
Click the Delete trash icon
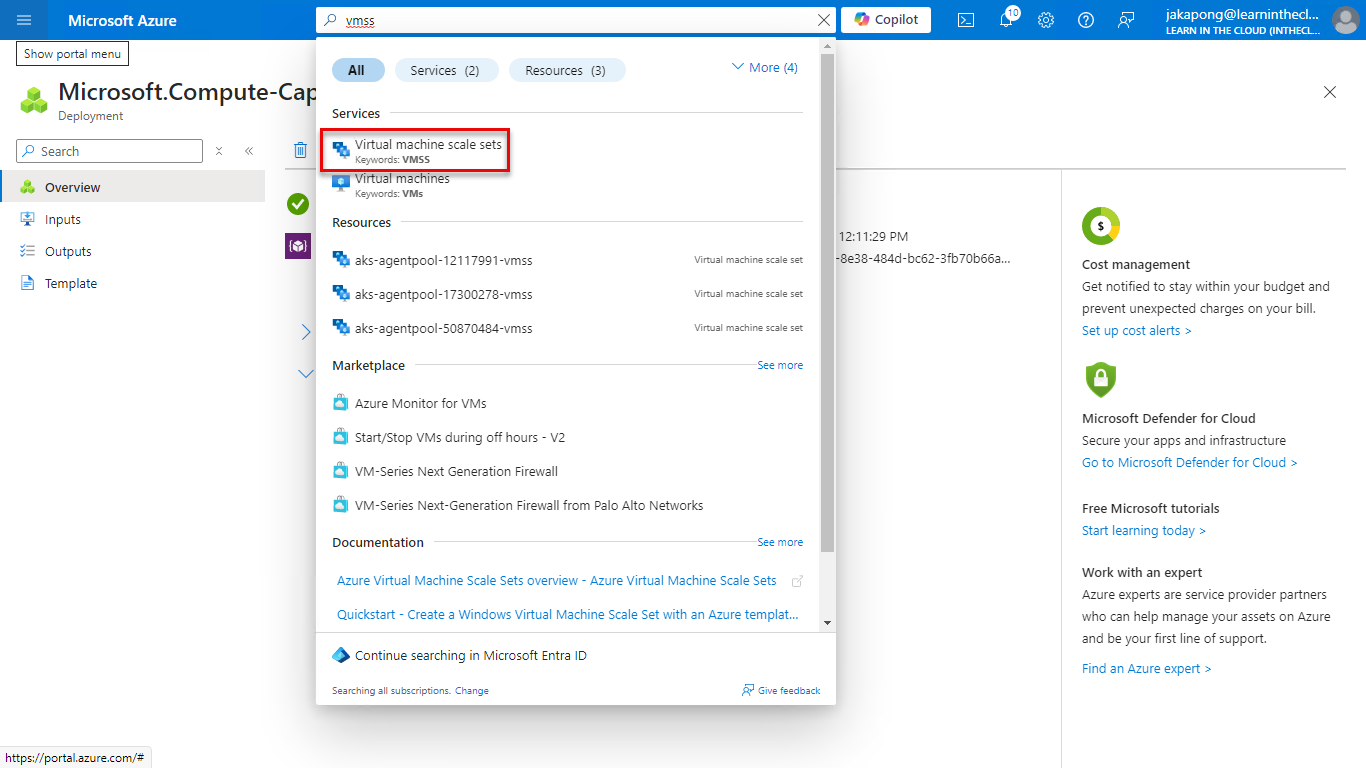(300, 150)
